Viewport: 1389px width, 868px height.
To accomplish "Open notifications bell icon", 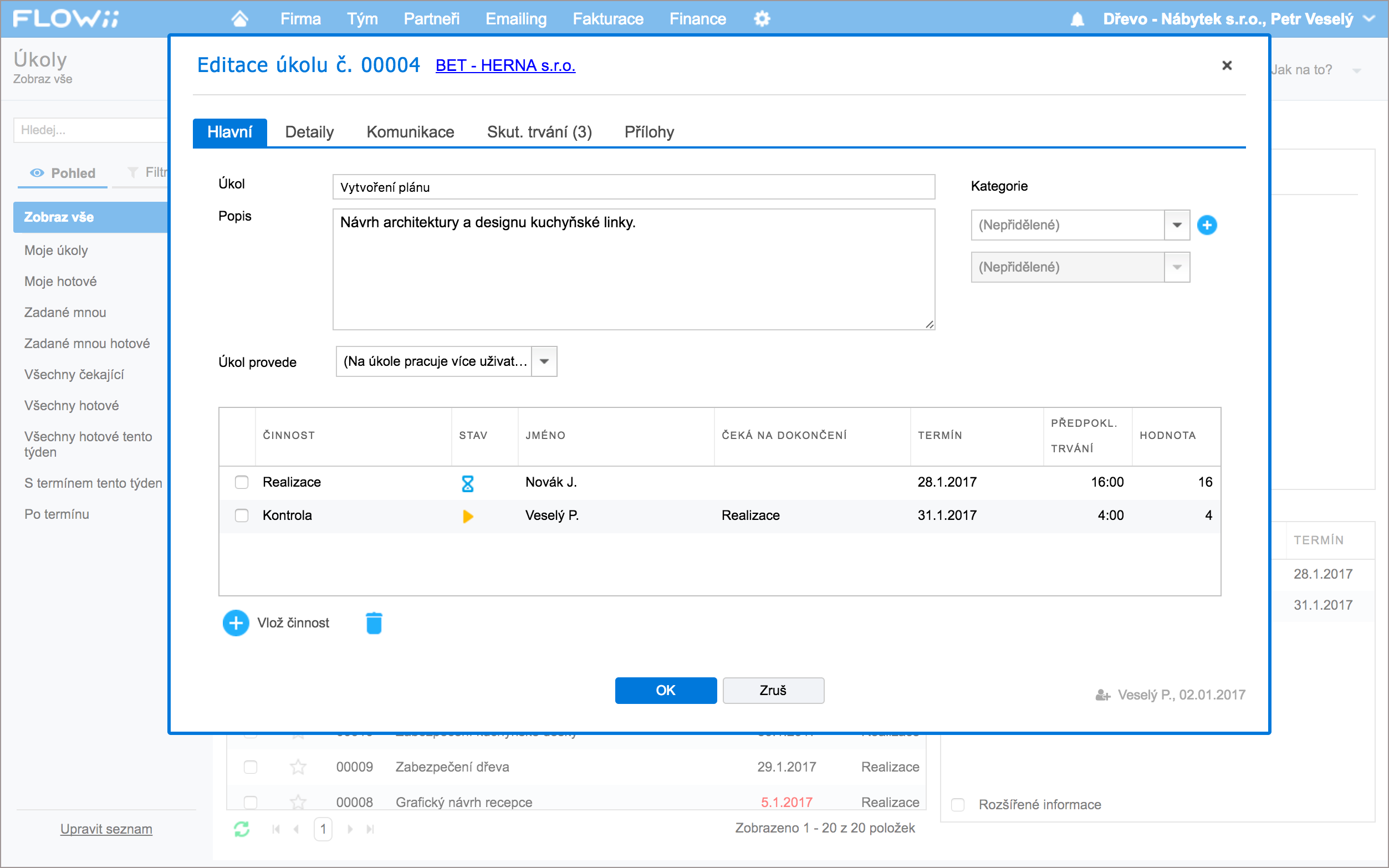I will (1078, 19).
